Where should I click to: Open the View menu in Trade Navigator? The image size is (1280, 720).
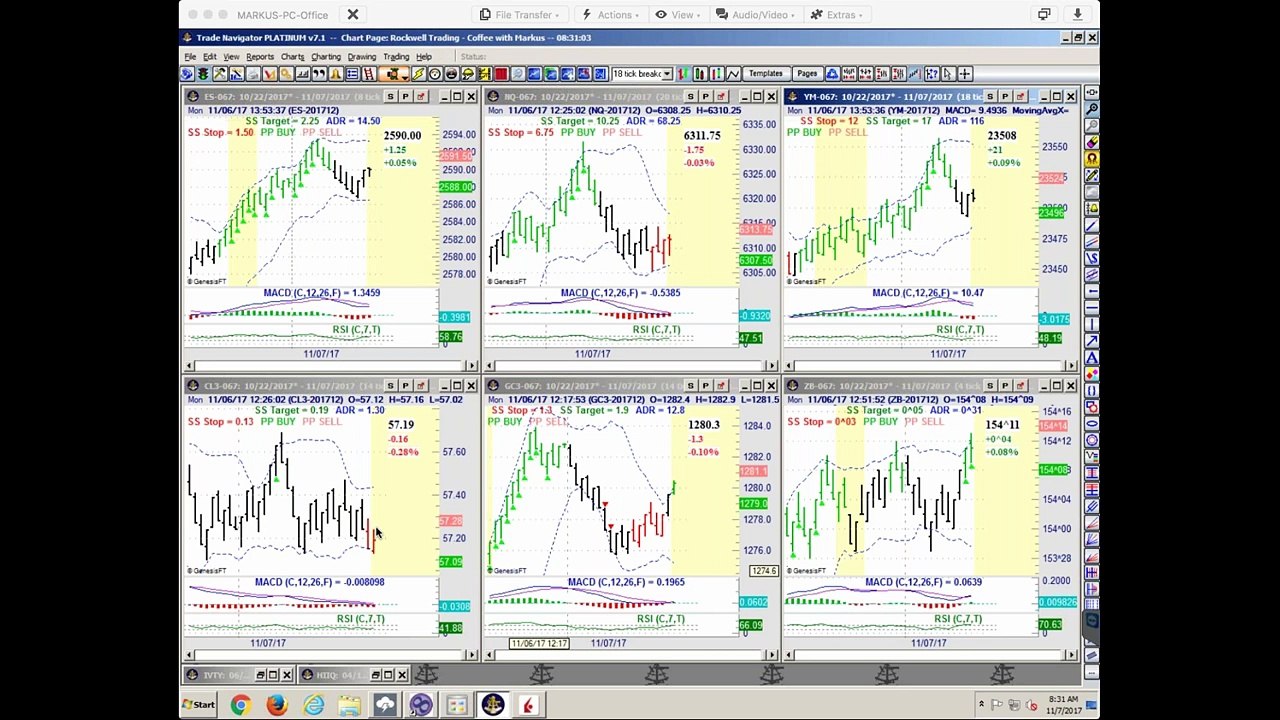pos(231,57)
